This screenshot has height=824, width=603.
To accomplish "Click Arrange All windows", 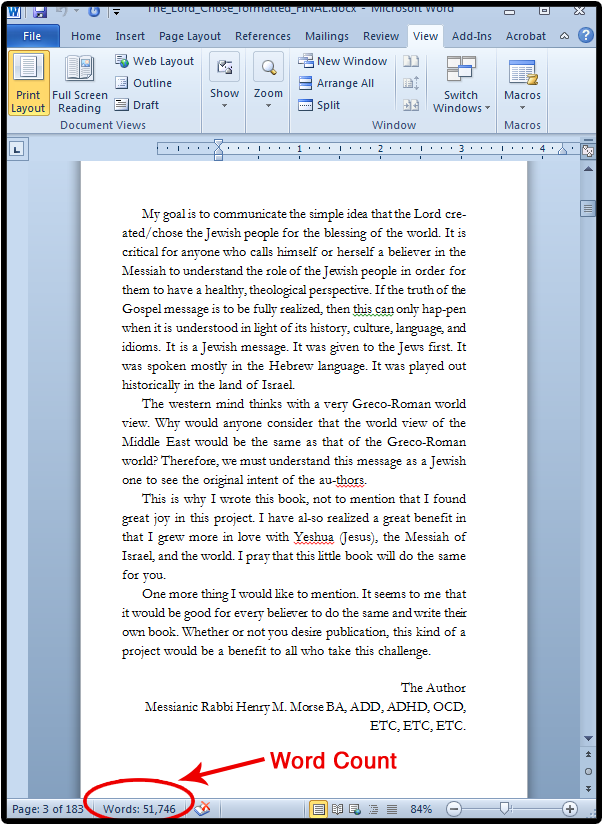I will click(336, 83).
